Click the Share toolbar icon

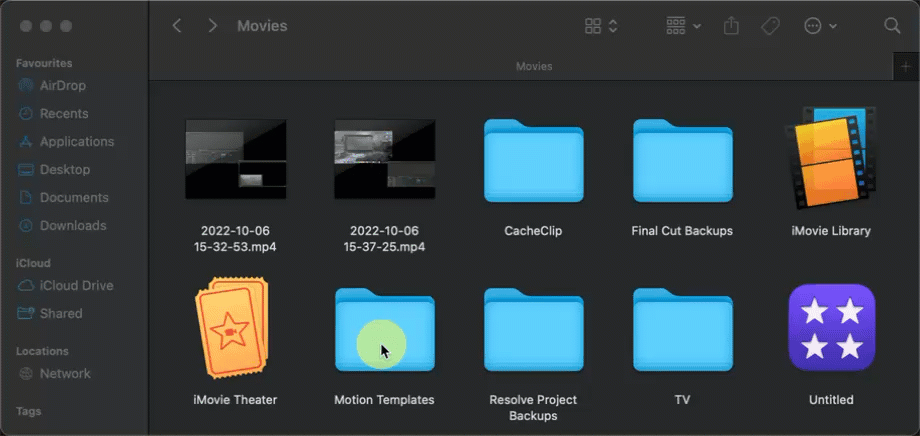click(730, 26)
